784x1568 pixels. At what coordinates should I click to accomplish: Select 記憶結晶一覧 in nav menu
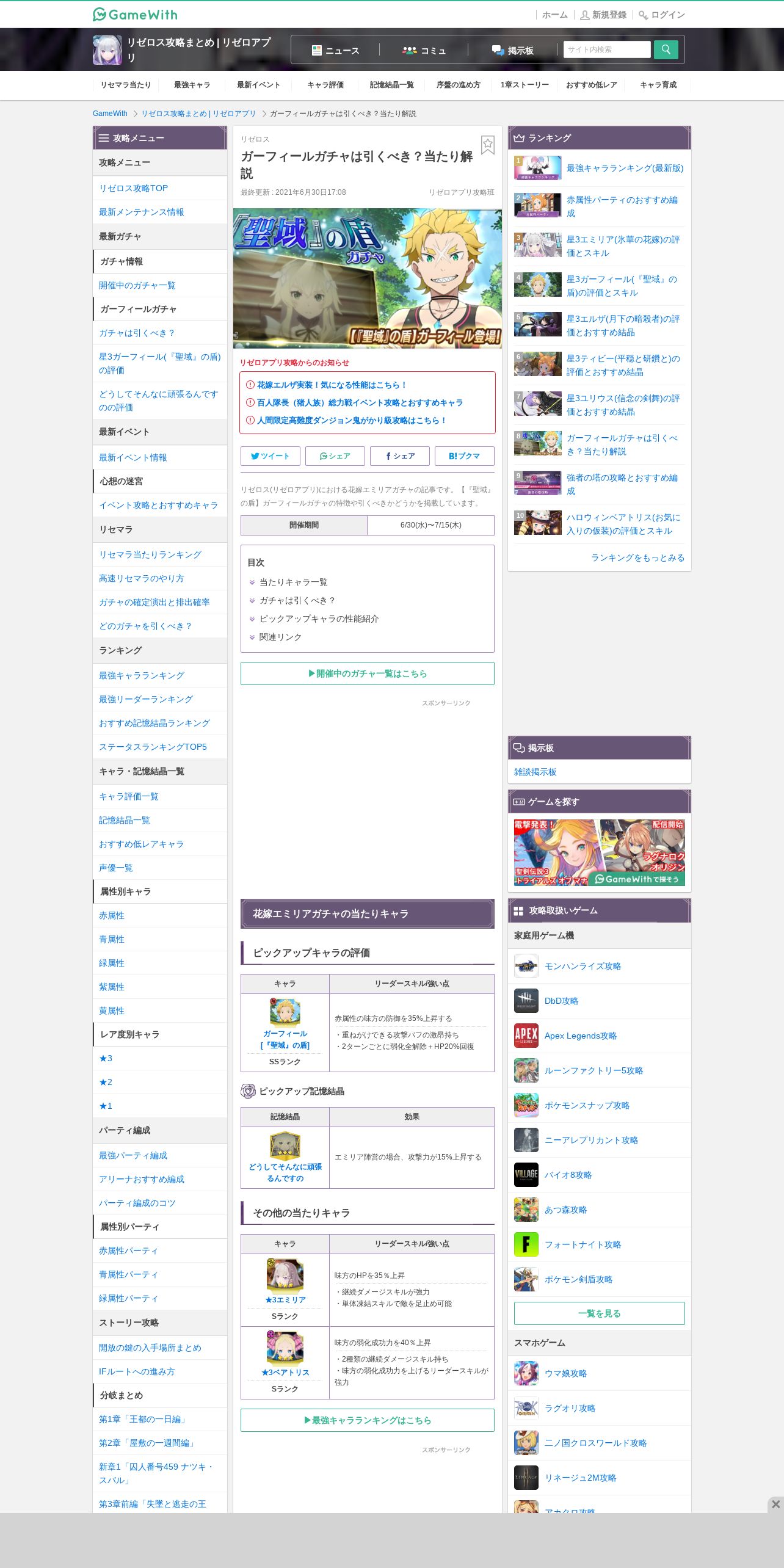coord(391,85)
